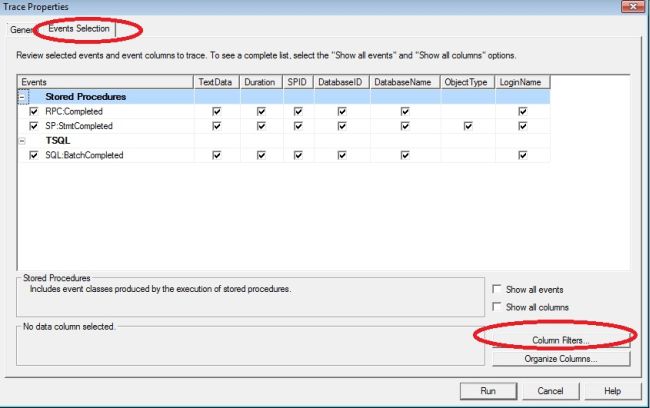Open the Organize Columns dialog
Image resolution: width=650 pixels, height=408 pixels.
(x=561, y=359)
